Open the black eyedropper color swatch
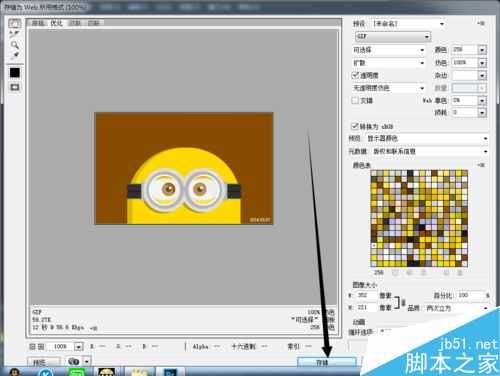This screenshot has width=500, height=376. click(x=15, y=72)
